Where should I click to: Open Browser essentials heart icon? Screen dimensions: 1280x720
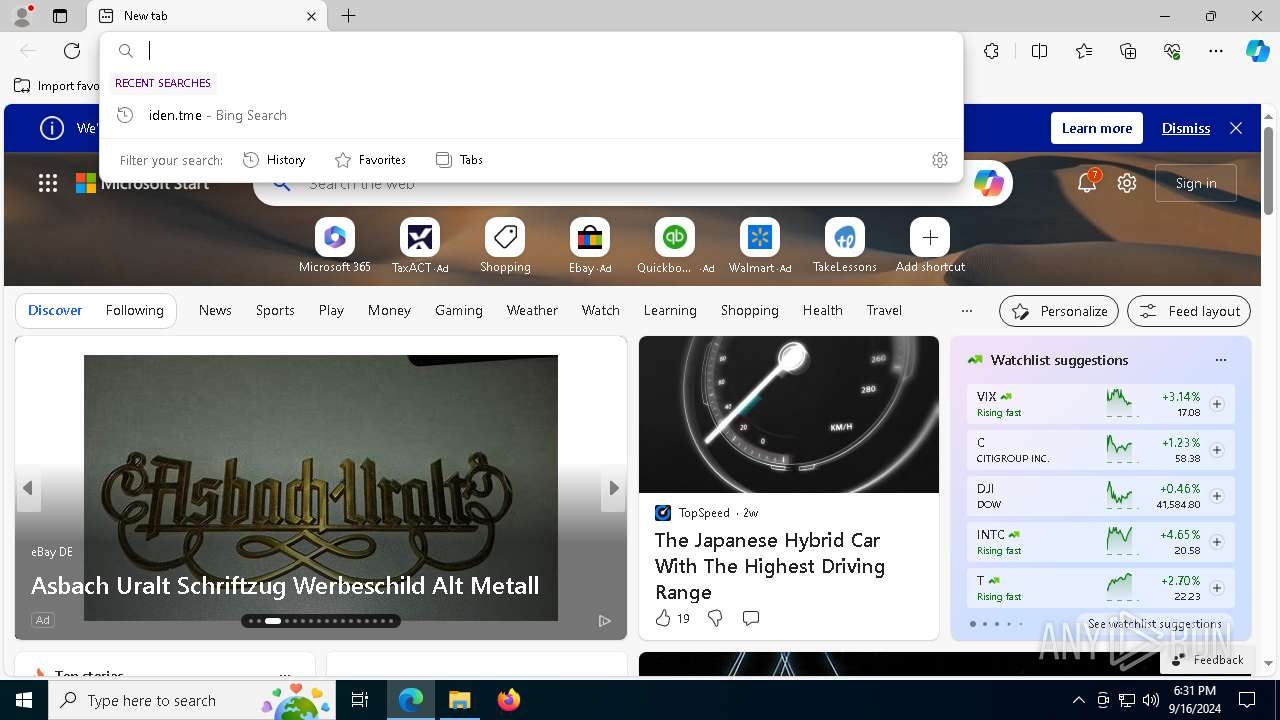click(1172, 51)
